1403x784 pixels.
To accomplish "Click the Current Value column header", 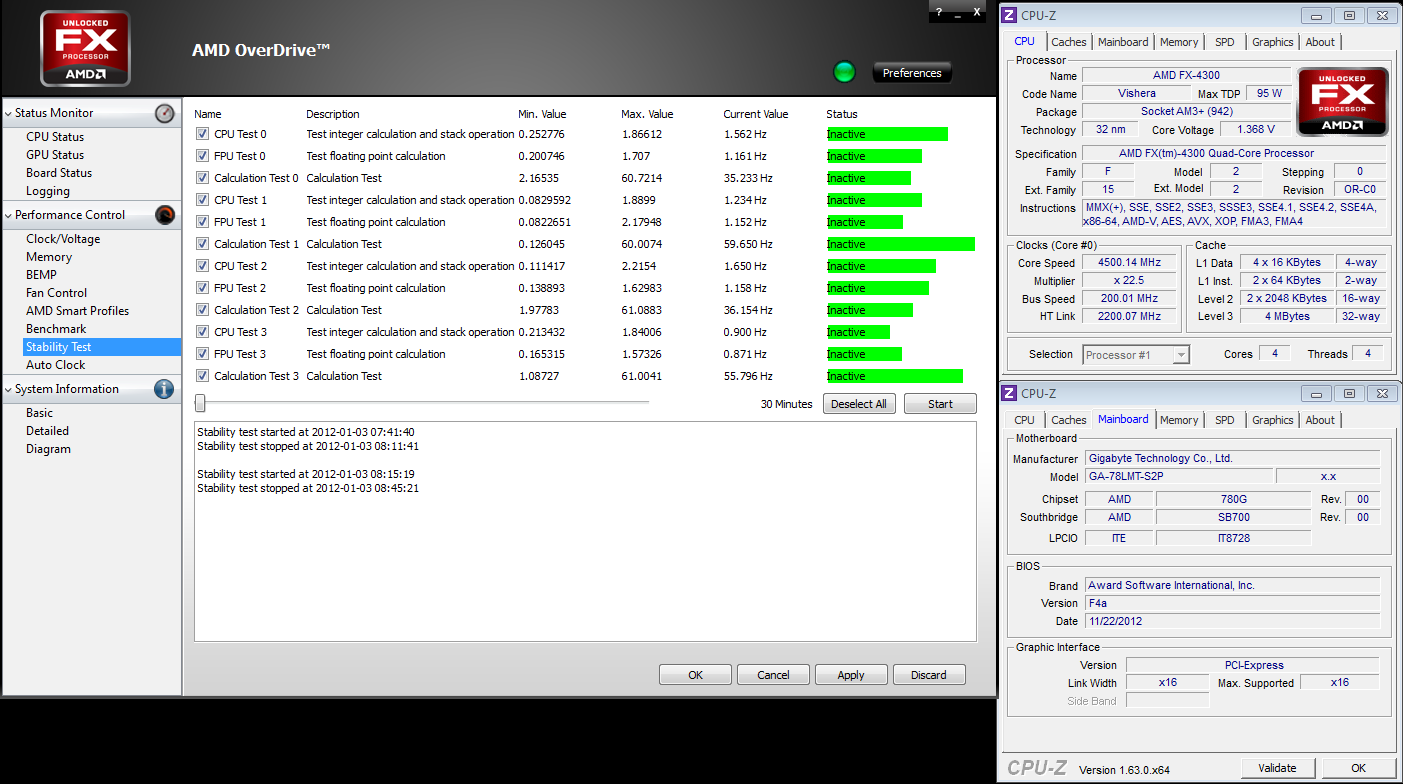I will pos(756,114).
